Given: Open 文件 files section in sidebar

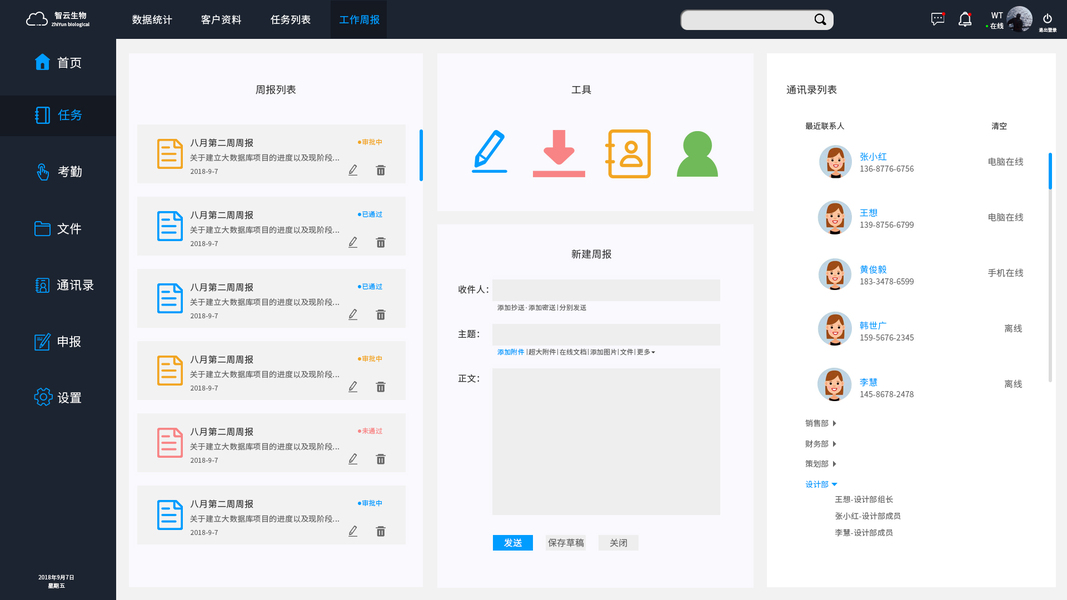Looking at the screenshot, I should [58, 229].
